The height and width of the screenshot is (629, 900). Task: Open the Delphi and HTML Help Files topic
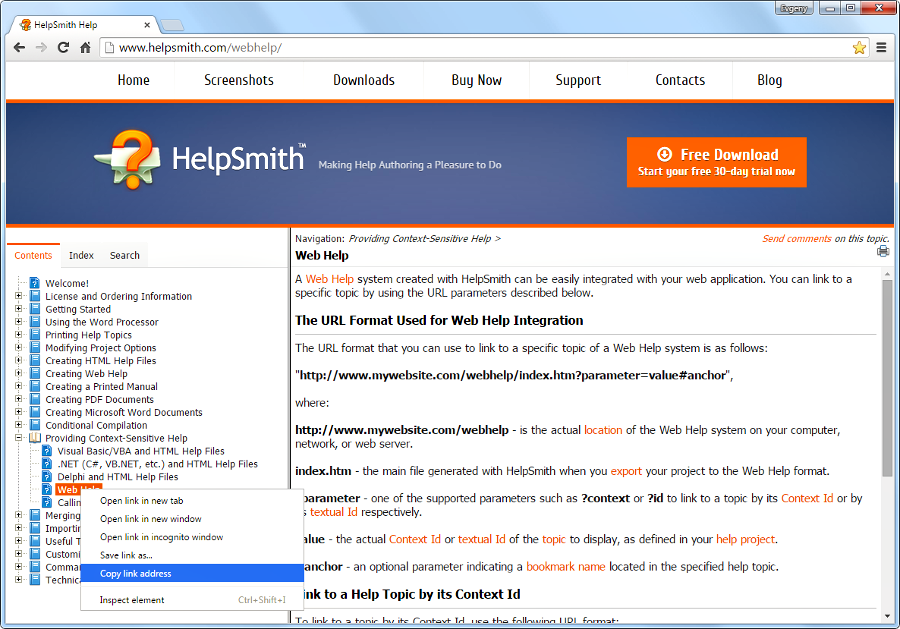[x=118, y=477]
